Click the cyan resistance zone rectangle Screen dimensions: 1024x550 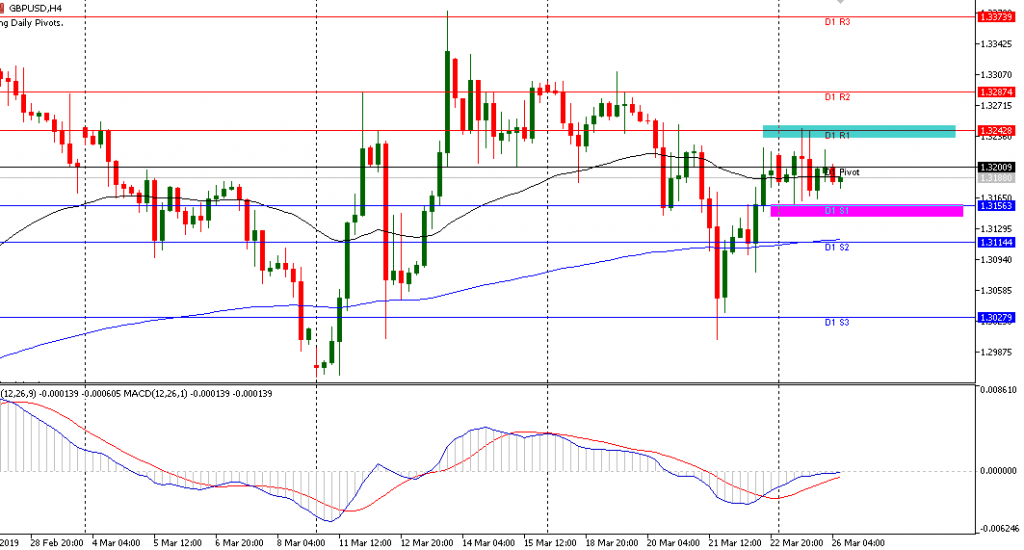pos(858,131)
